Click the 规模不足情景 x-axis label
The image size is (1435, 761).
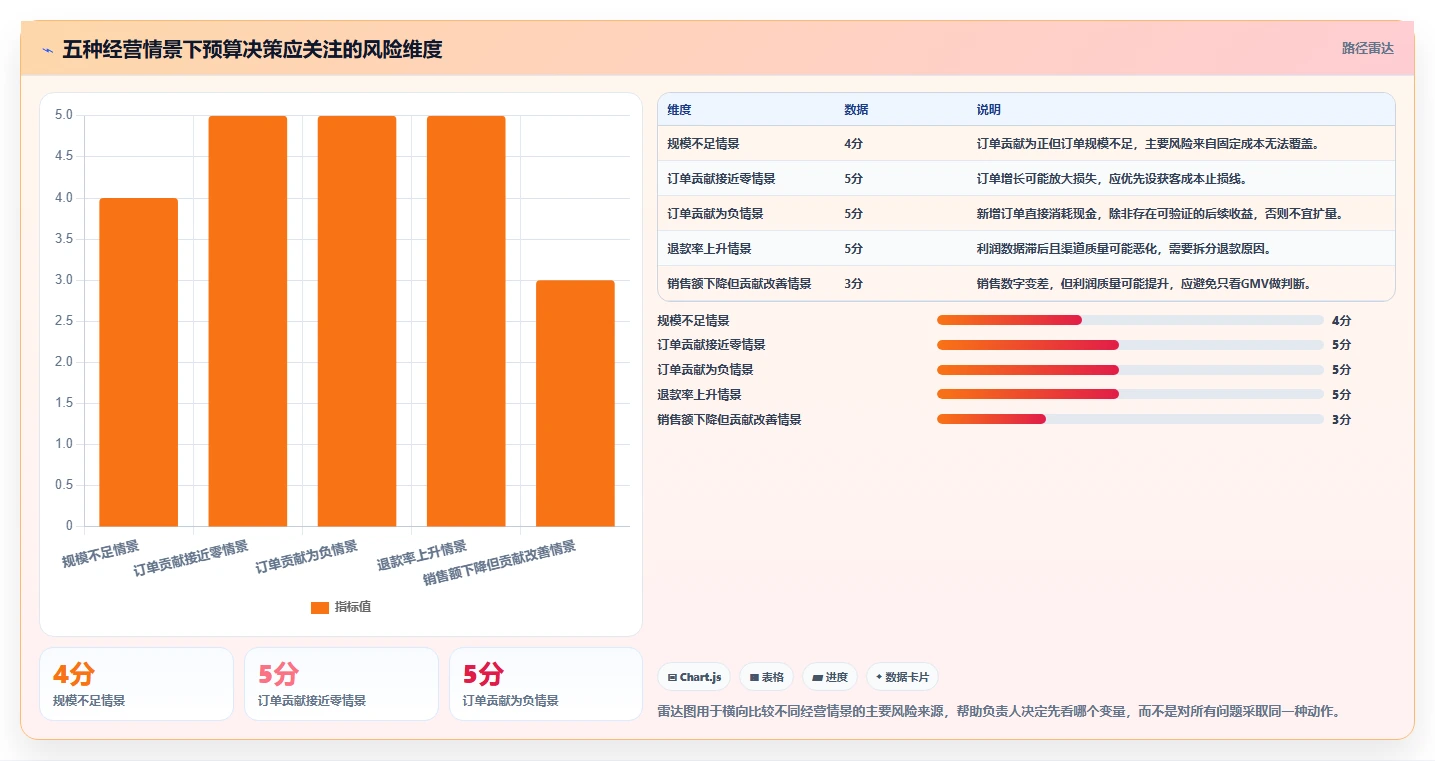coord(100,554)
